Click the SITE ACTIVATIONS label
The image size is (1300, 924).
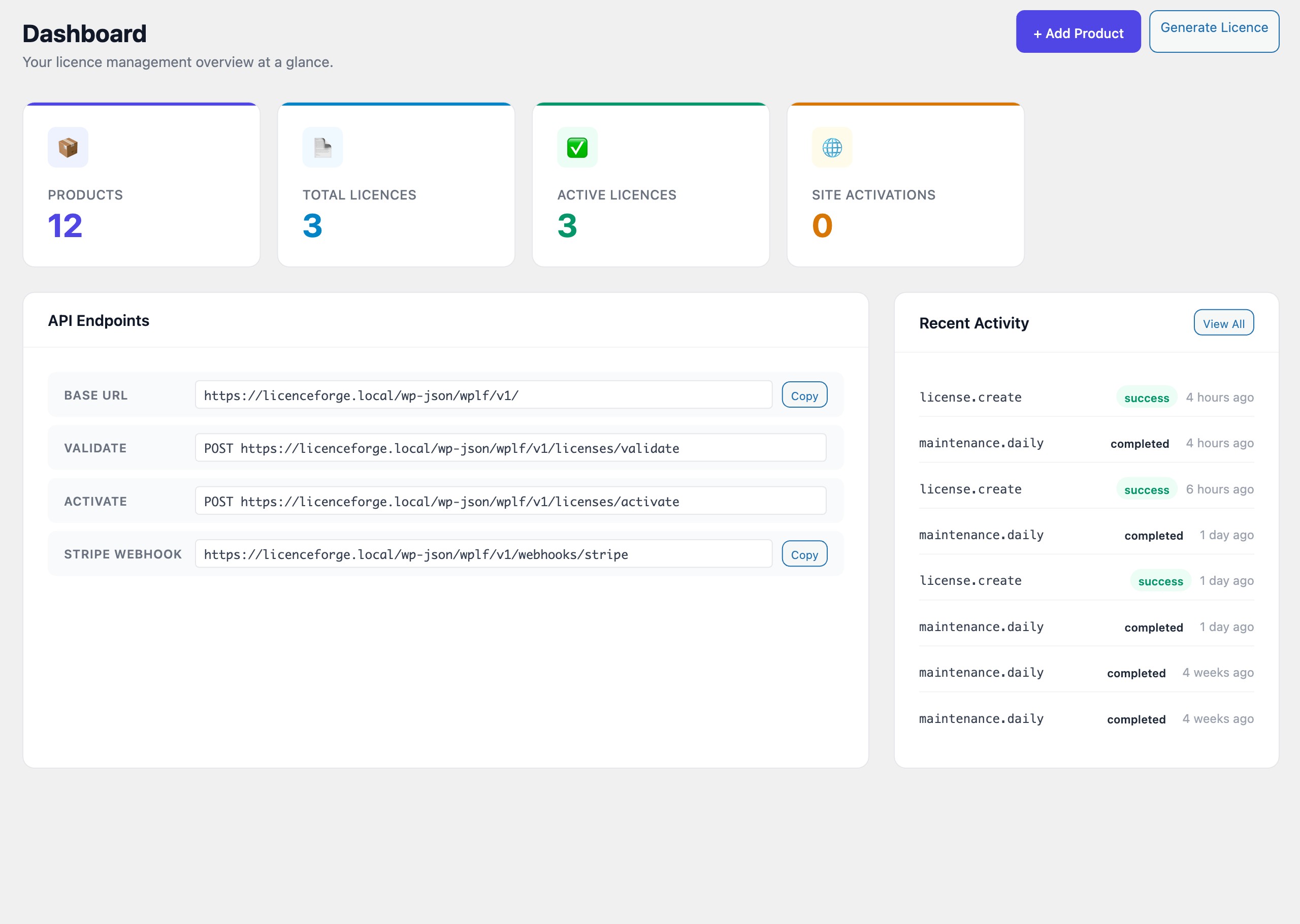click(x=873, y=195)
